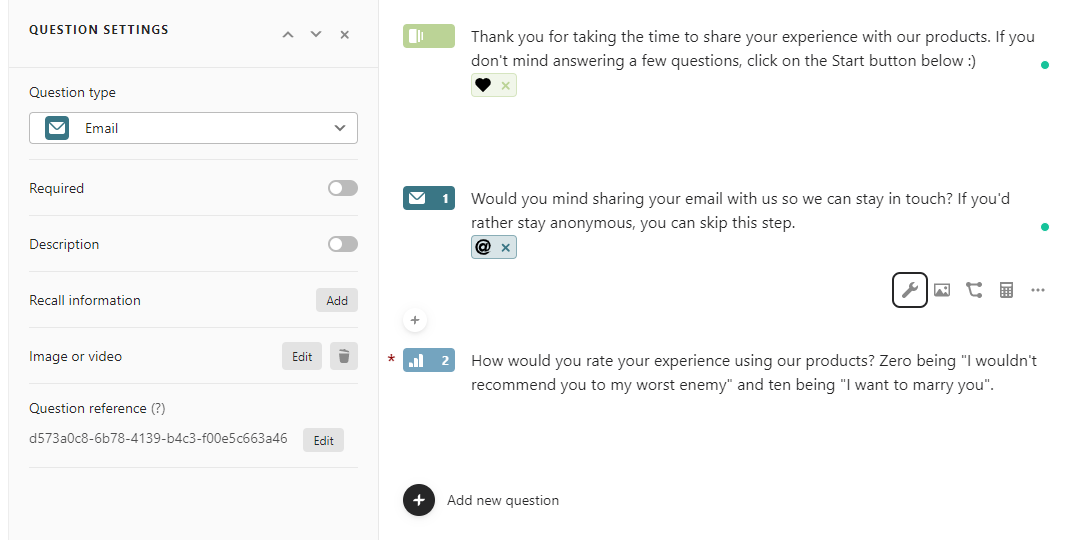
Task: Go to previous question with up chevron
Action: coord(288,35)
